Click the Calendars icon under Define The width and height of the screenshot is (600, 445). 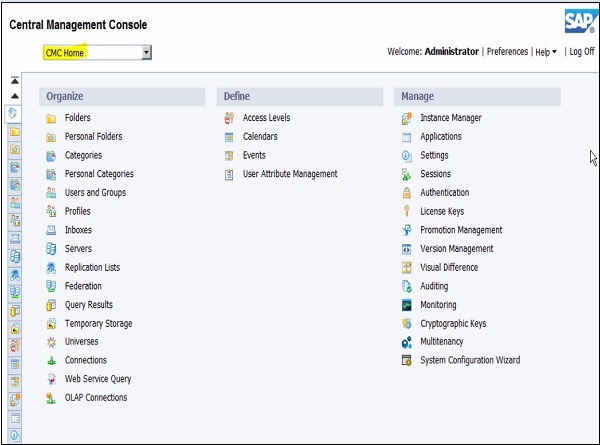point(229,137)
